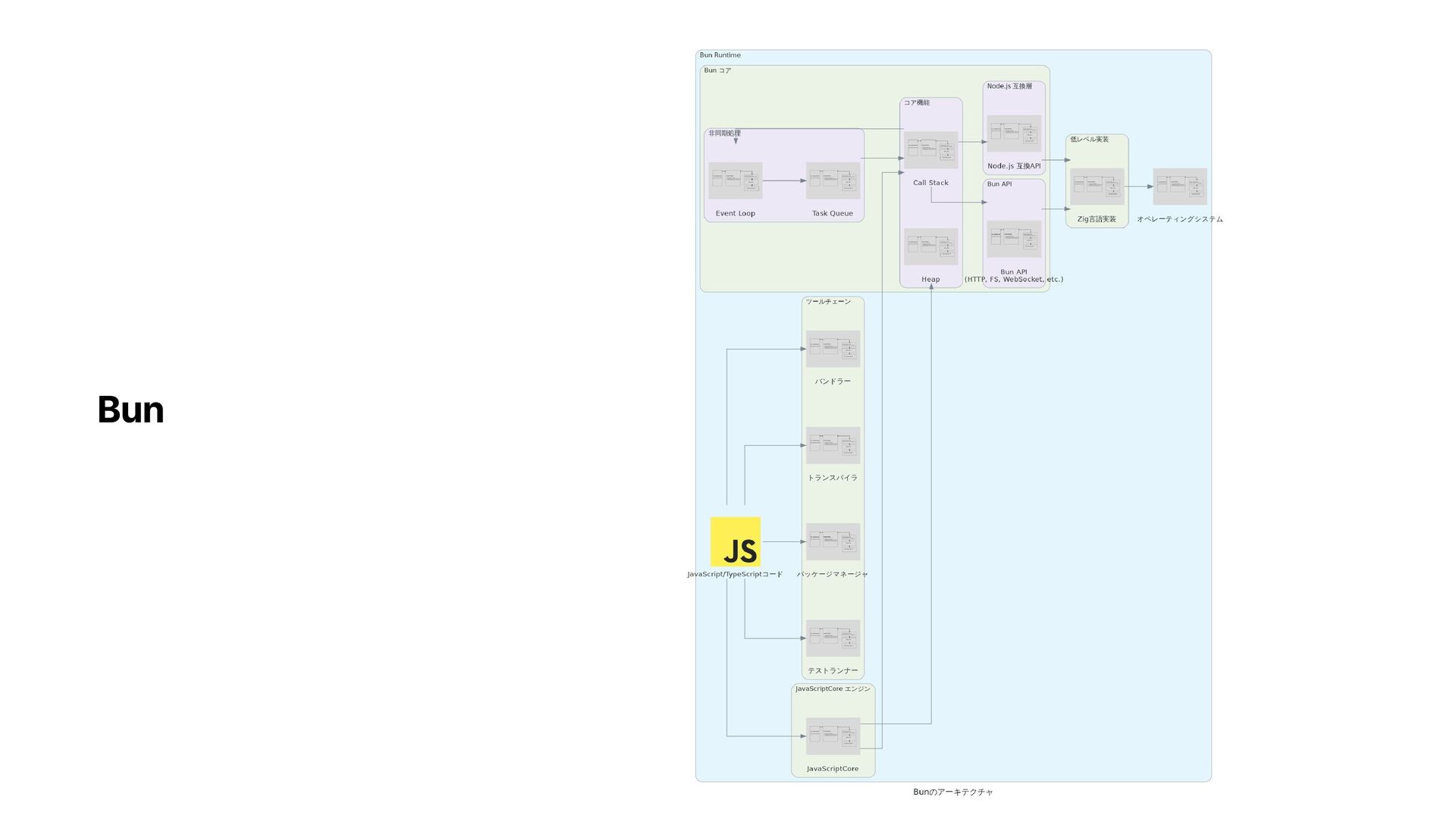Image resolution: width=1456 pixels, height=819 pixels.
Task: Click the 'オペレーティングシステム' text label
Action: click(x=1180, y=219)
